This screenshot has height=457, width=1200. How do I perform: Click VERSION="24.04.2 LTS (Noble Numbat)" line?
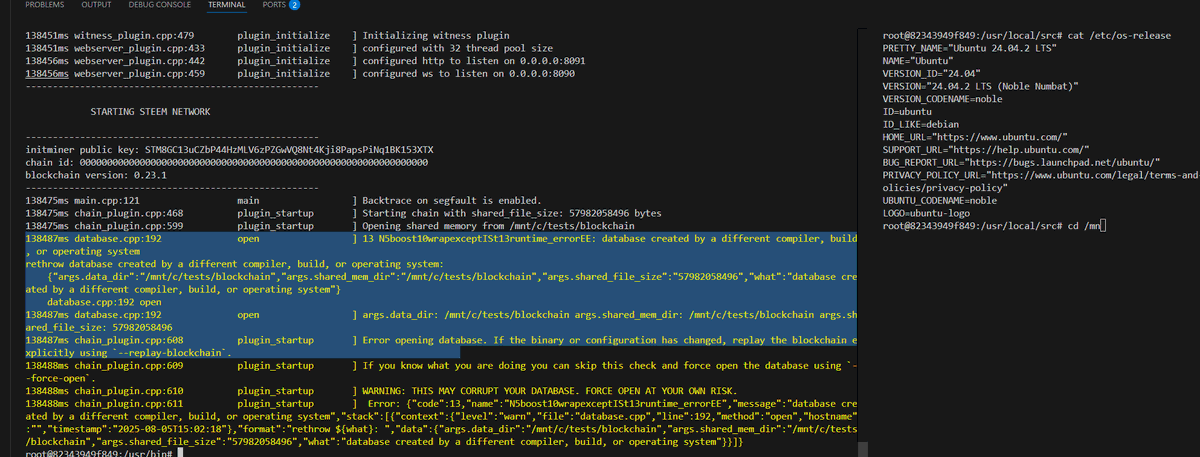(x=980, y=86)
